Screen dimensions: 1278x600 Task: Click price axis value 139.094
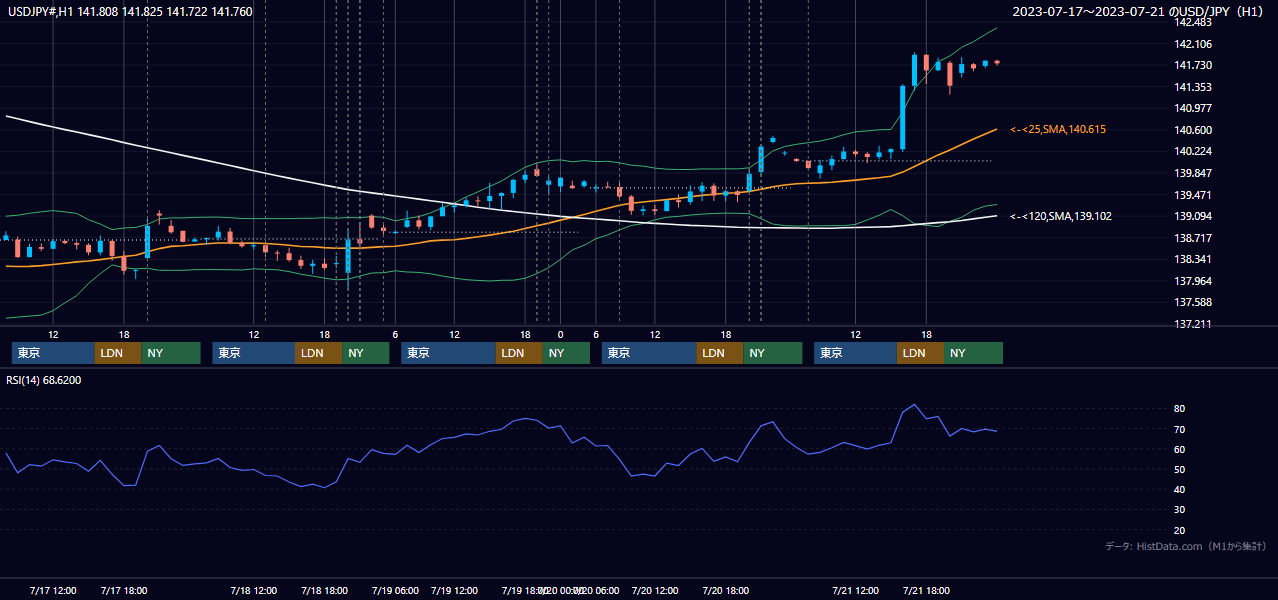(1193, 217)
